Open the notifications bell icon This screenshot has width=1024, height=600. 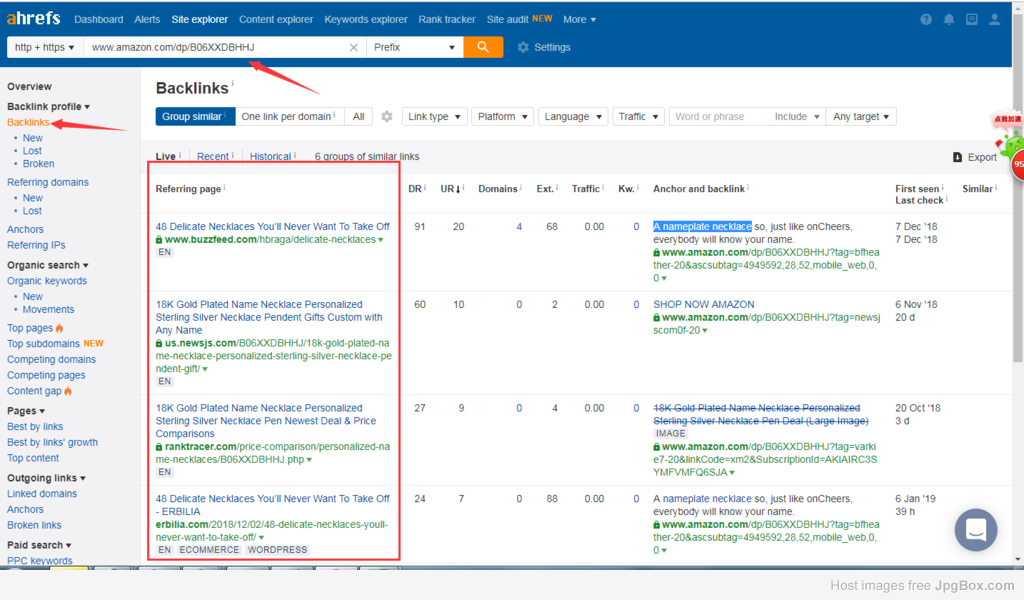pos(949,20)
